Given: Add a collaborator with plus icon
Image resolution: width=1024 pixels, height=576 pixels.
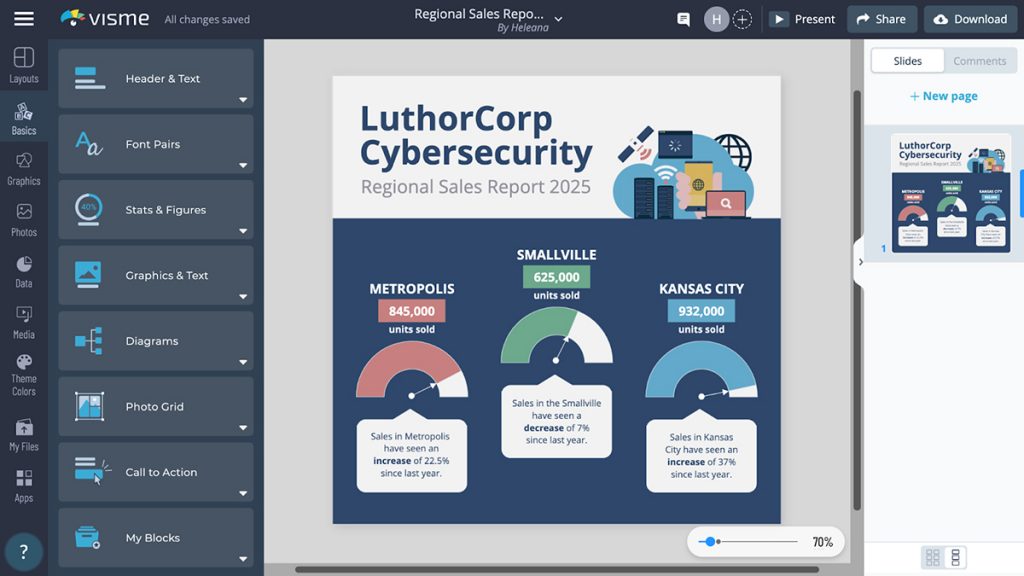Looking at the screenshot, I should pyautogui.click(x=742, y=19).
